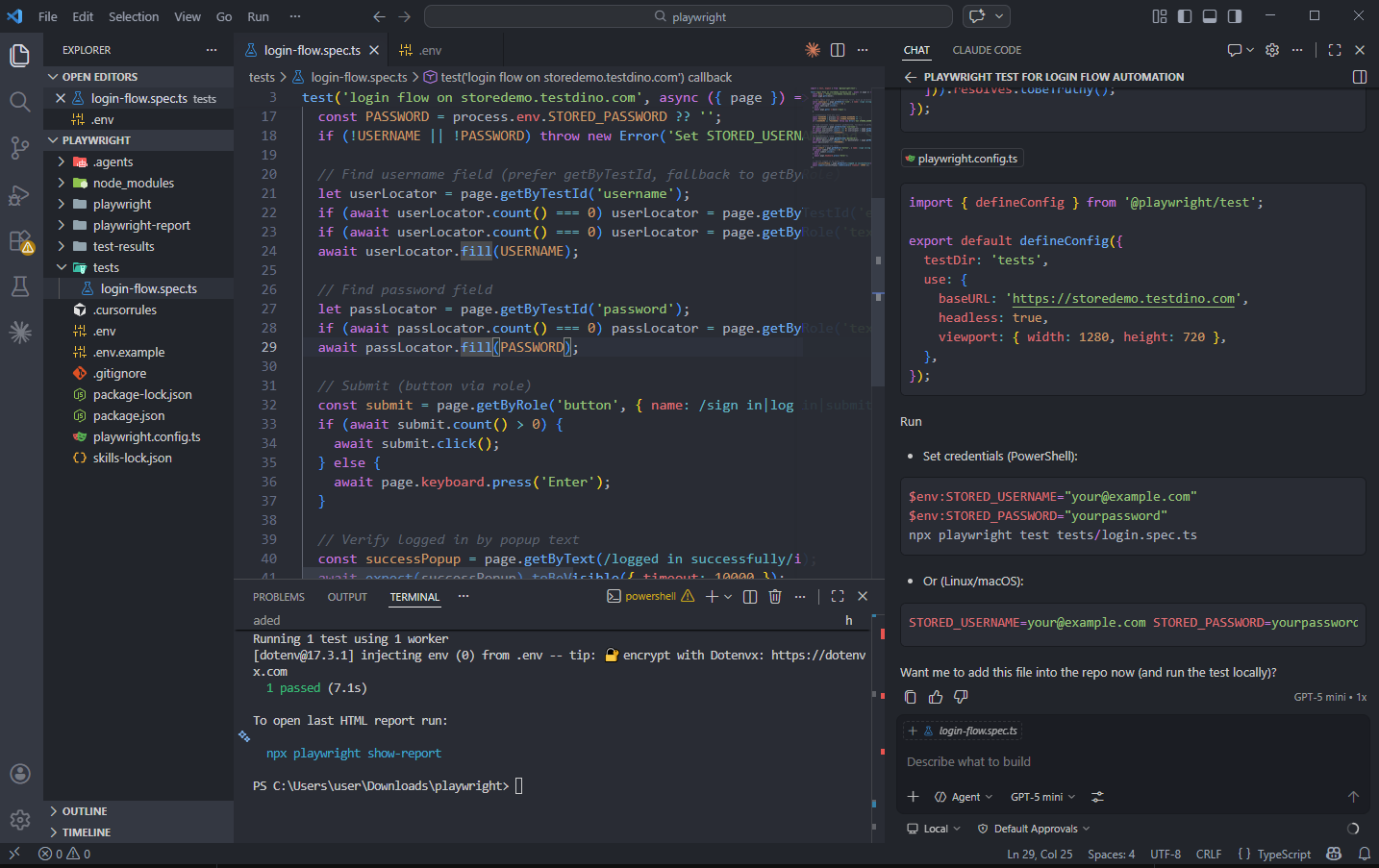Open the Source Control view

(x=19, y=147)
